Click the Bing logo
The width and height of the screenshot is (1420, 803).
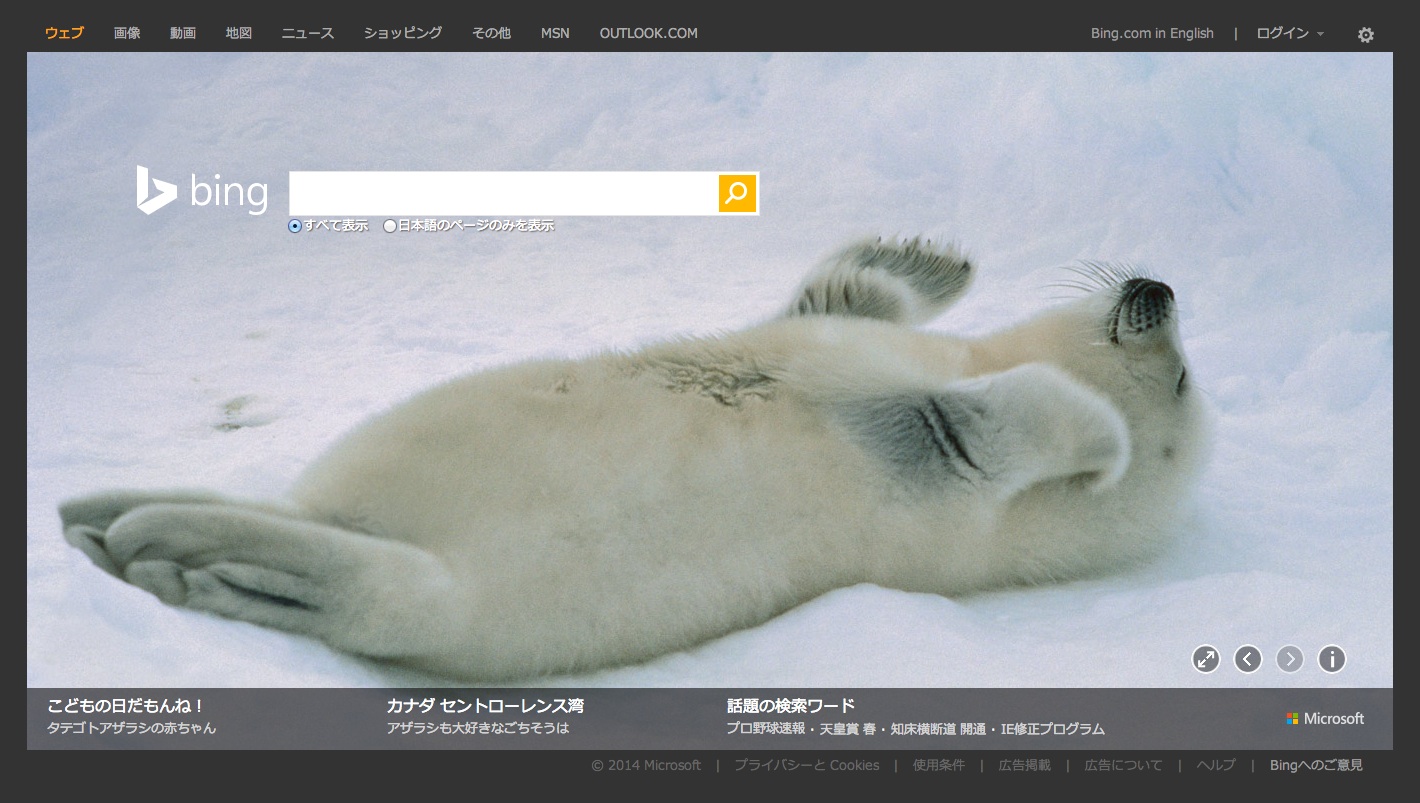pos(203,191)
